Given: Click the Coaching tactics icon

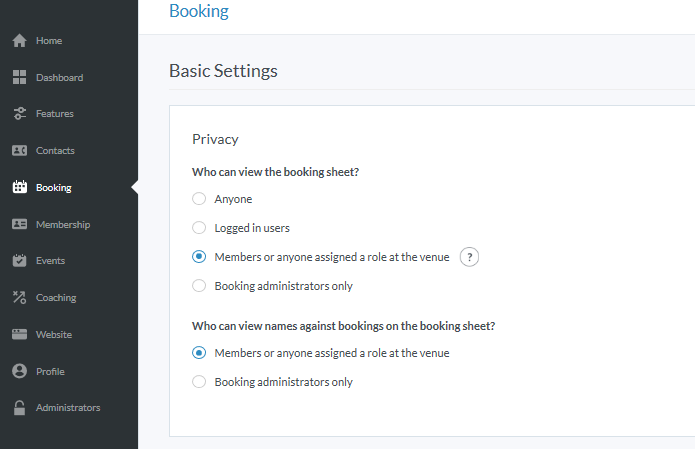Looking at the screenshot, I should tap(19, 298).
